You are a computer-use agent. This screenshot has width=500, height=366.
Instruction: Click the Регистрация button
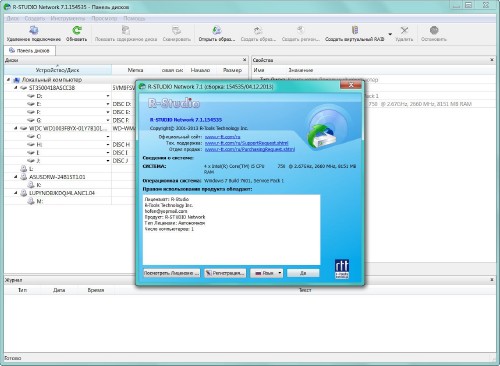tap(225, 273)
